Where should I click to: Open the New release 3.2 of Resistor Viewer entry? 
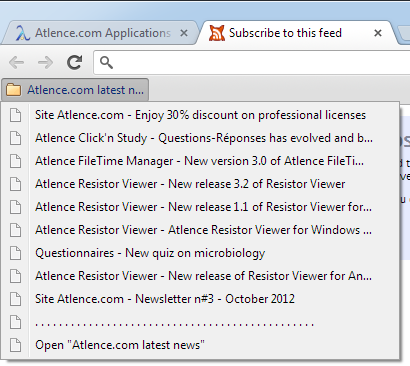pyautogui.click(x=200, y=184)
